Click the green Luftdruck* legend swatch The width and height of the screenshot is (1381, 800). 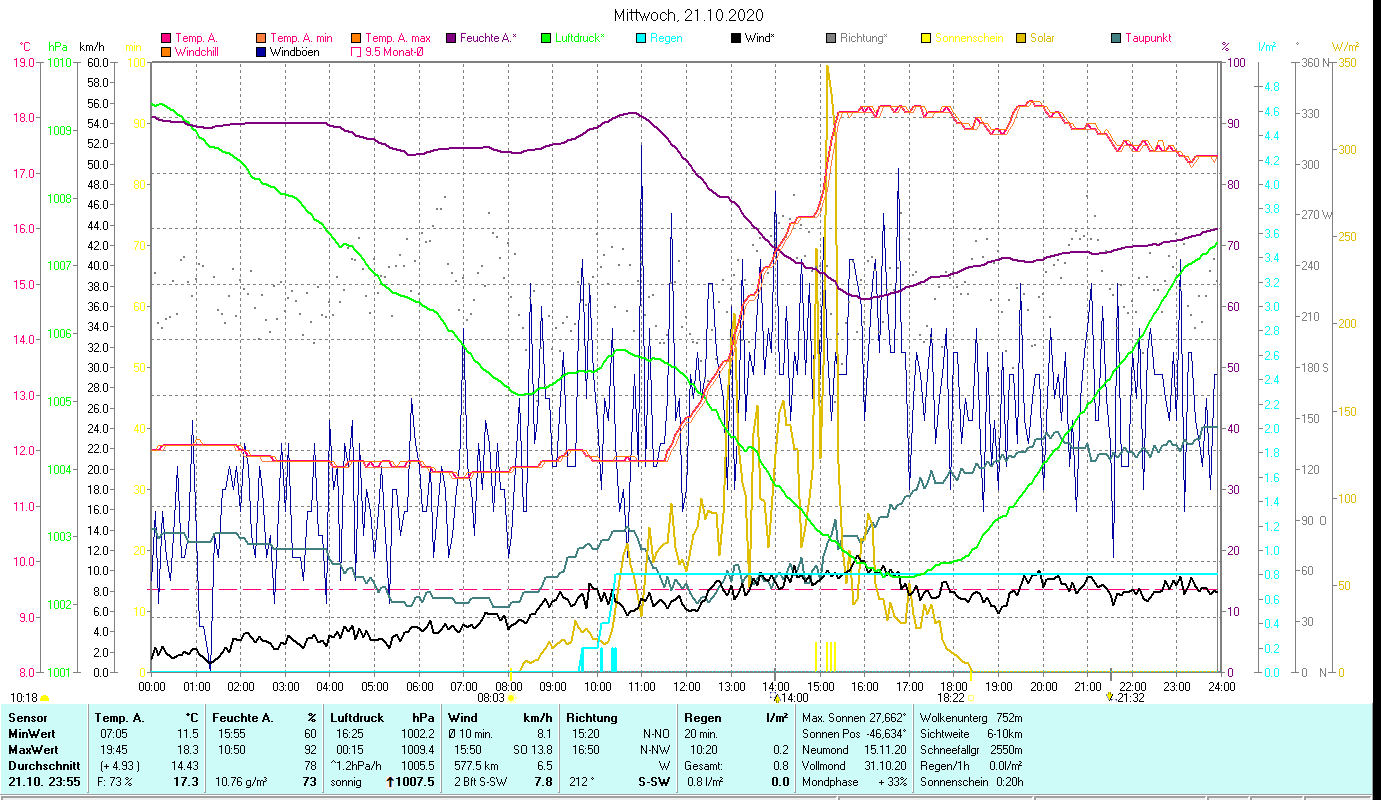546,38
